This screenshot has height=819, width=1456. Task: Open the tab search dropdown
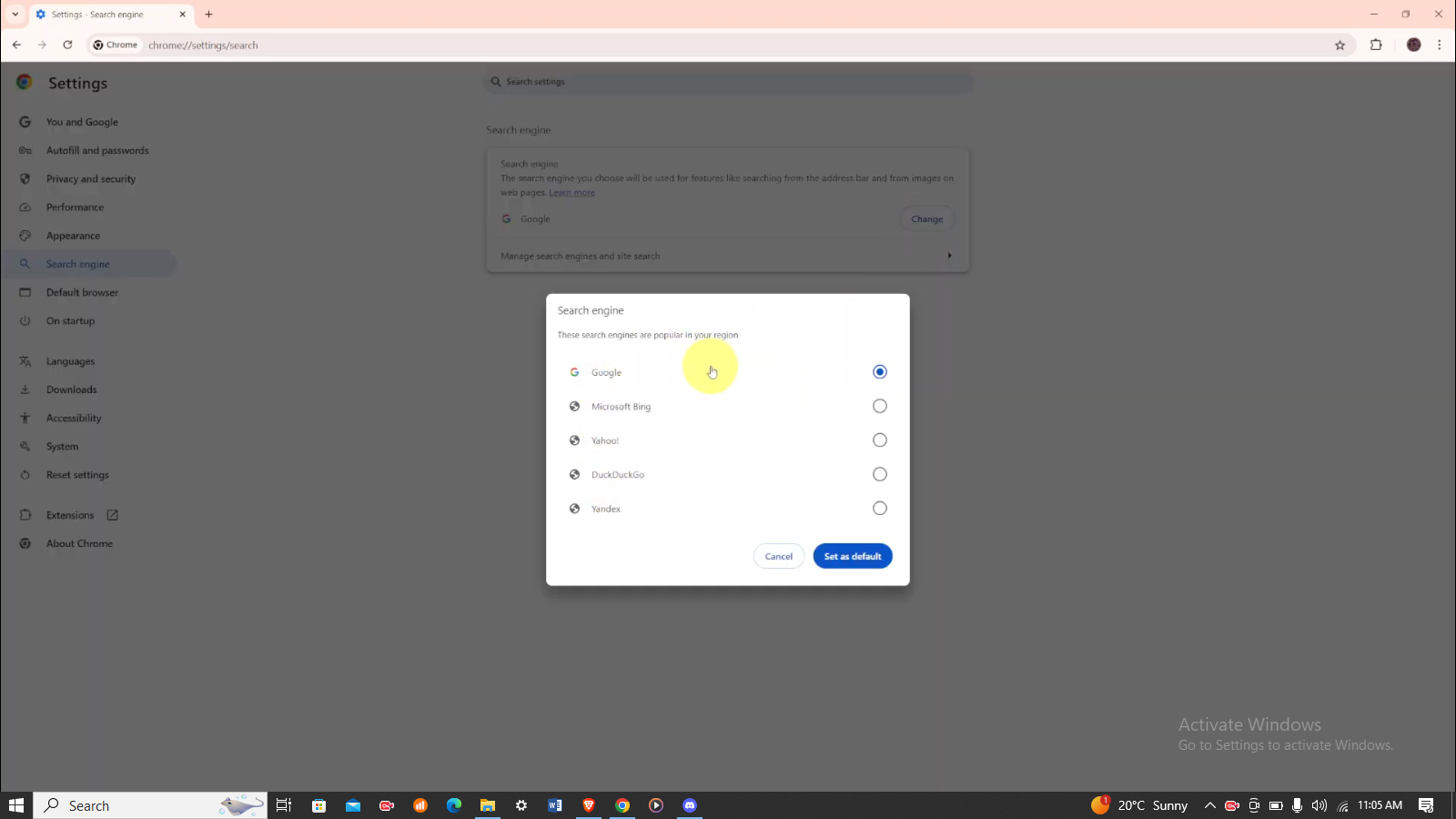pos(15,15)
